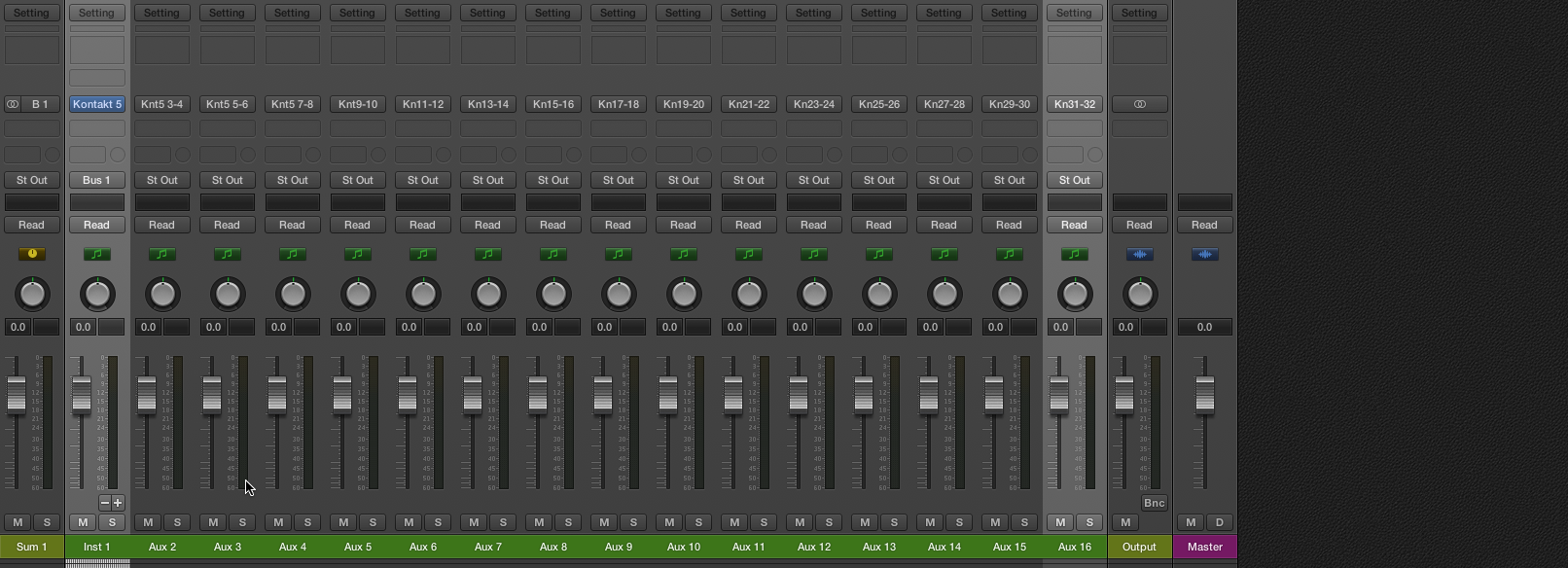This screenshot has width=1568, height=568.
Task: Mute the Aux 9 channel
Action: (604, 522)
